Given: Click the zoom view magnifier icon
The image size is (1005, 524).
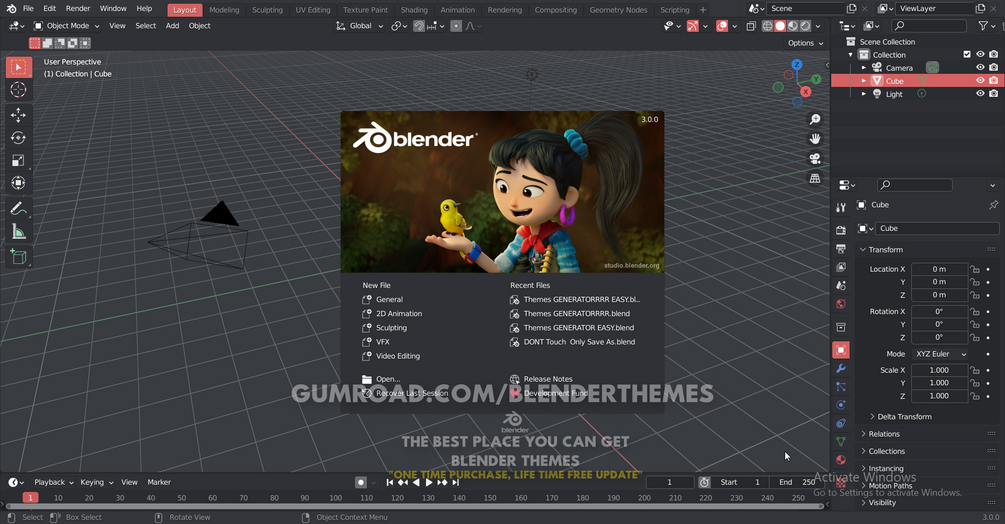Looking at the screenshot, I should coord(815,119).
